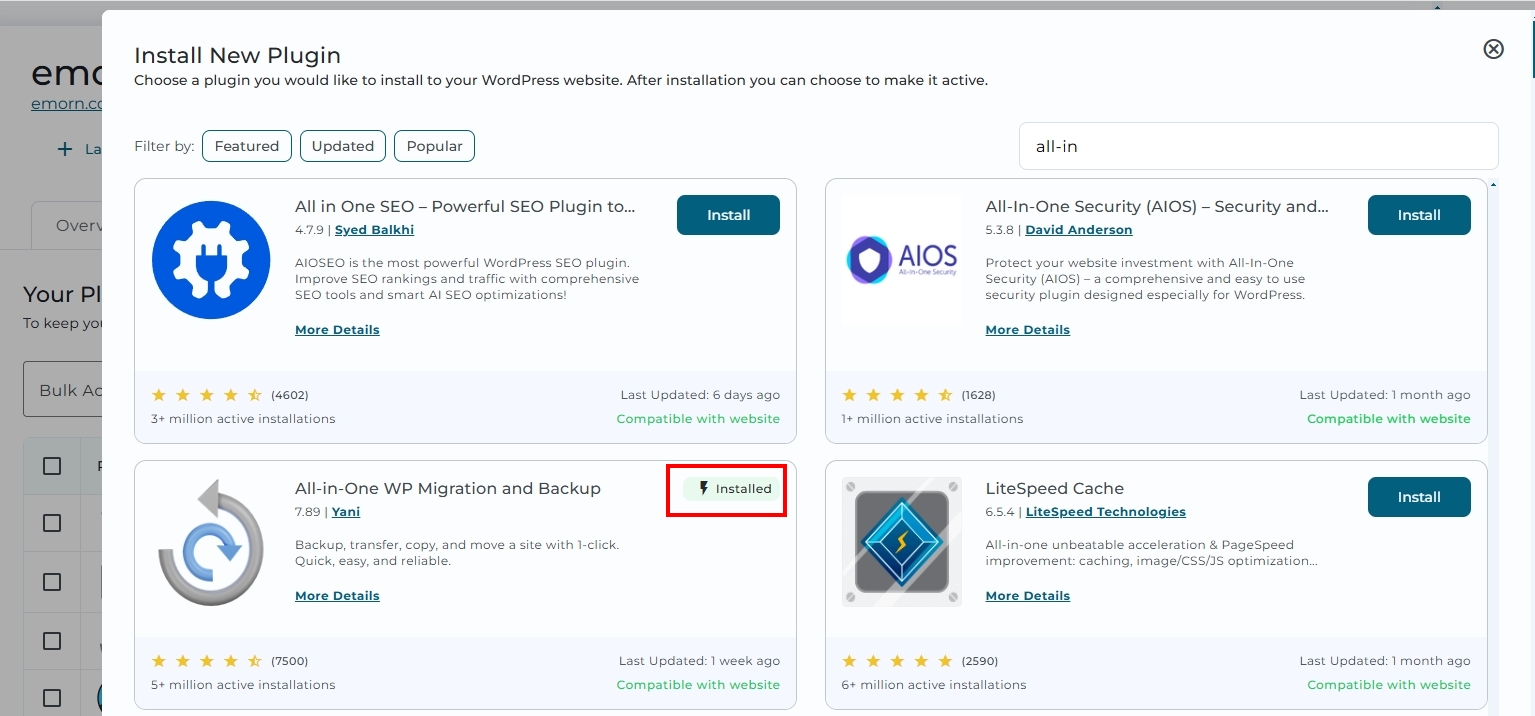1535x716 pixels.
Task: Click the All in One SEO plugin title
Action: [x=465, y=207]
